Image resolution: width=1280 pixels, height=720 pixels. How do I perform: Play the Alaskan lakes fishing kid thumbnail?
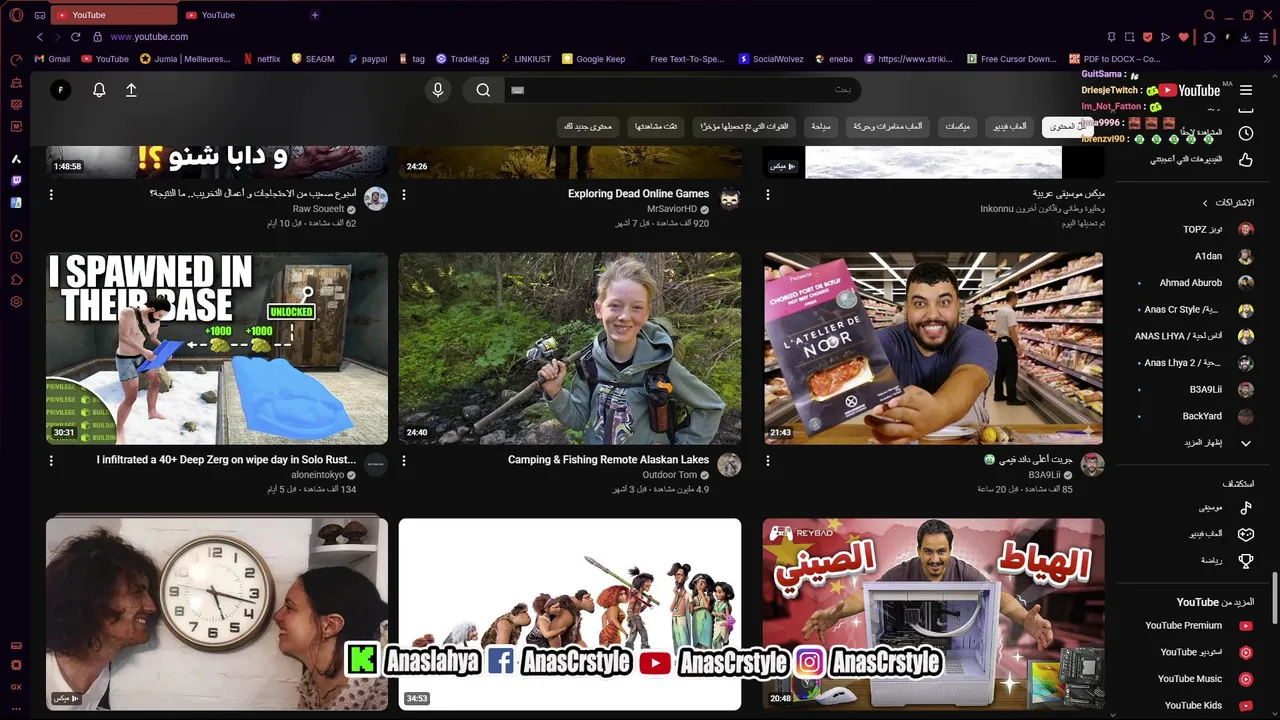click(570, 348)
